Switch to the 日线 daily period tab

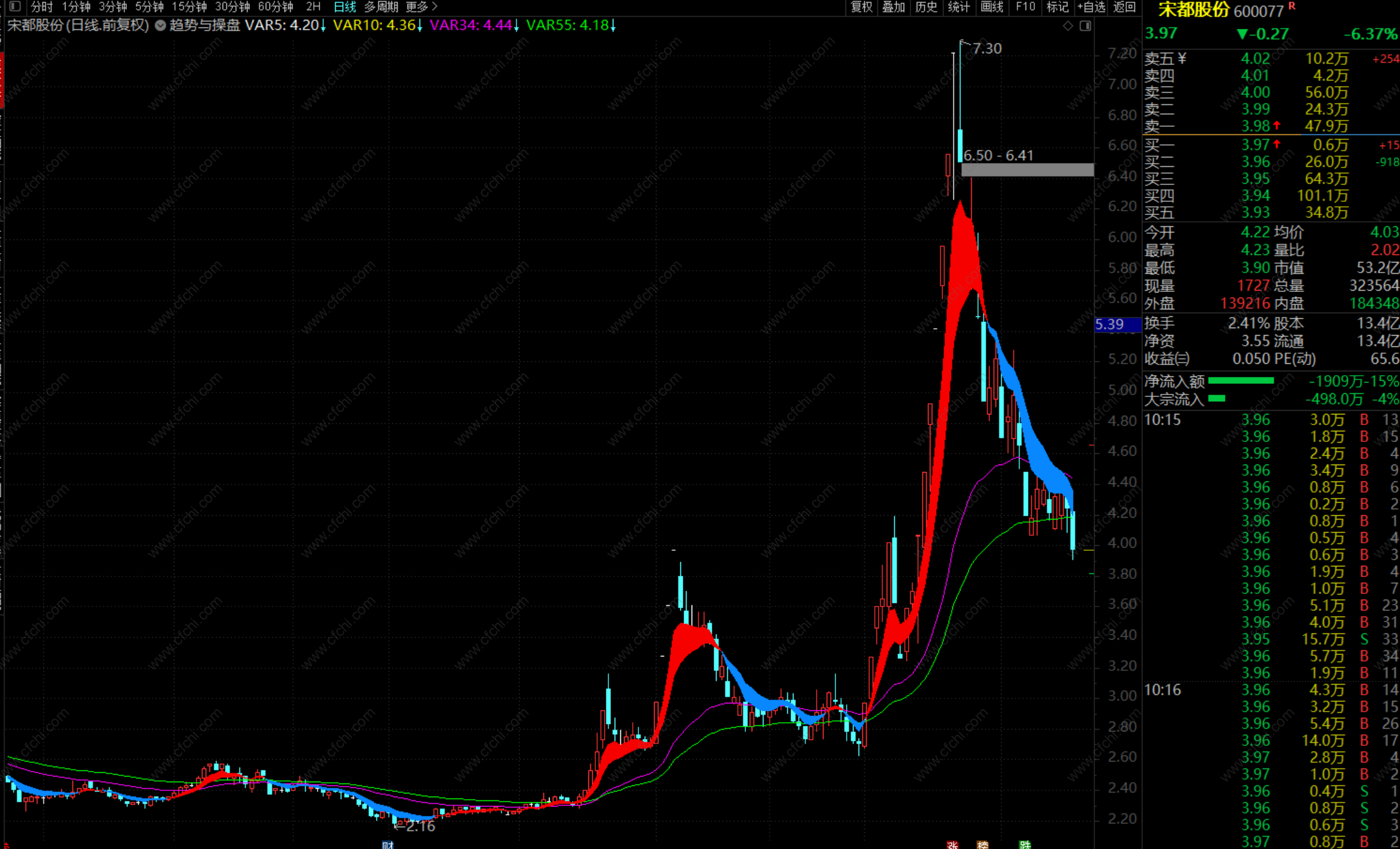pos(345,7)
